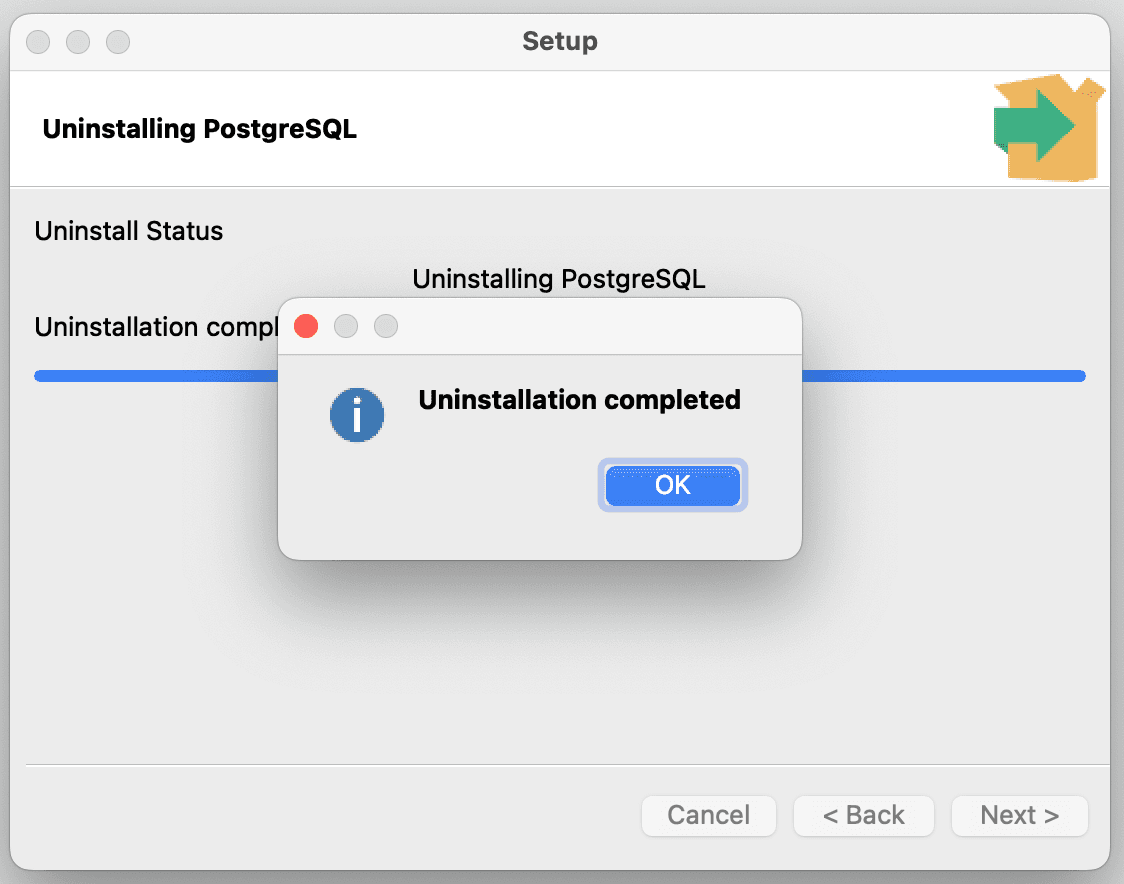Click the Uninstallation completed dialog title
1124x884 pixels.
[579, 400]
